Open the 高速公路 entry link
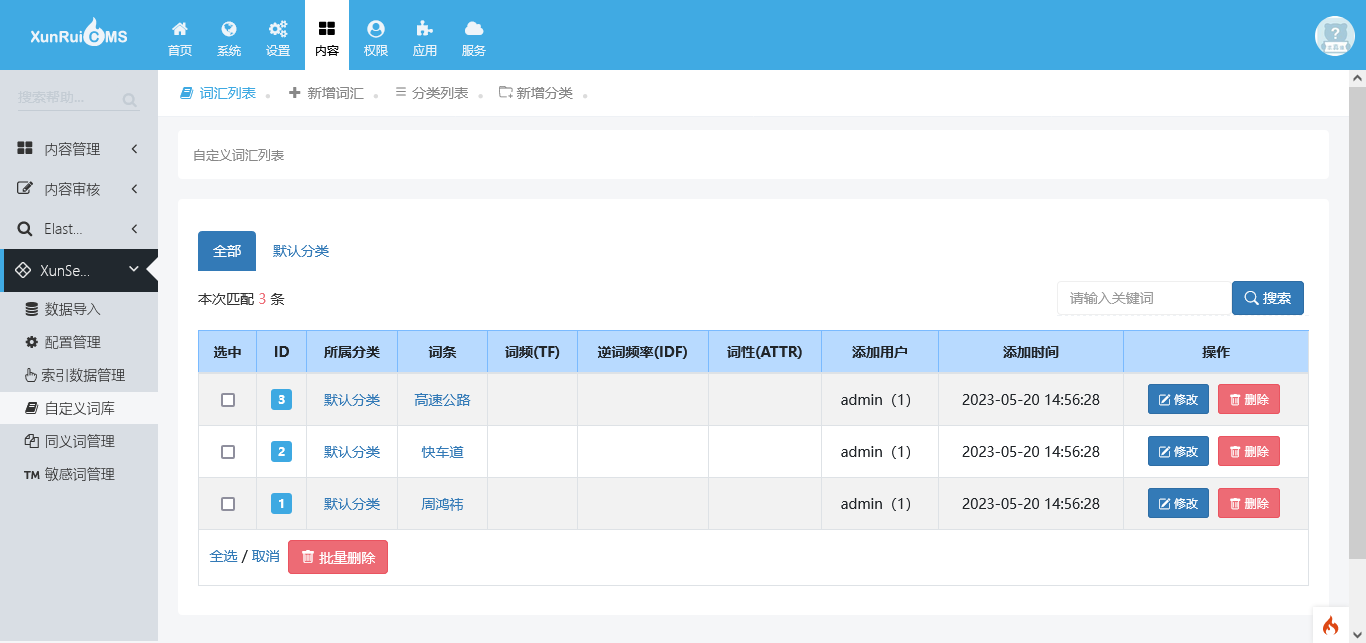The image size is (1366, 643). coord(442,400)
